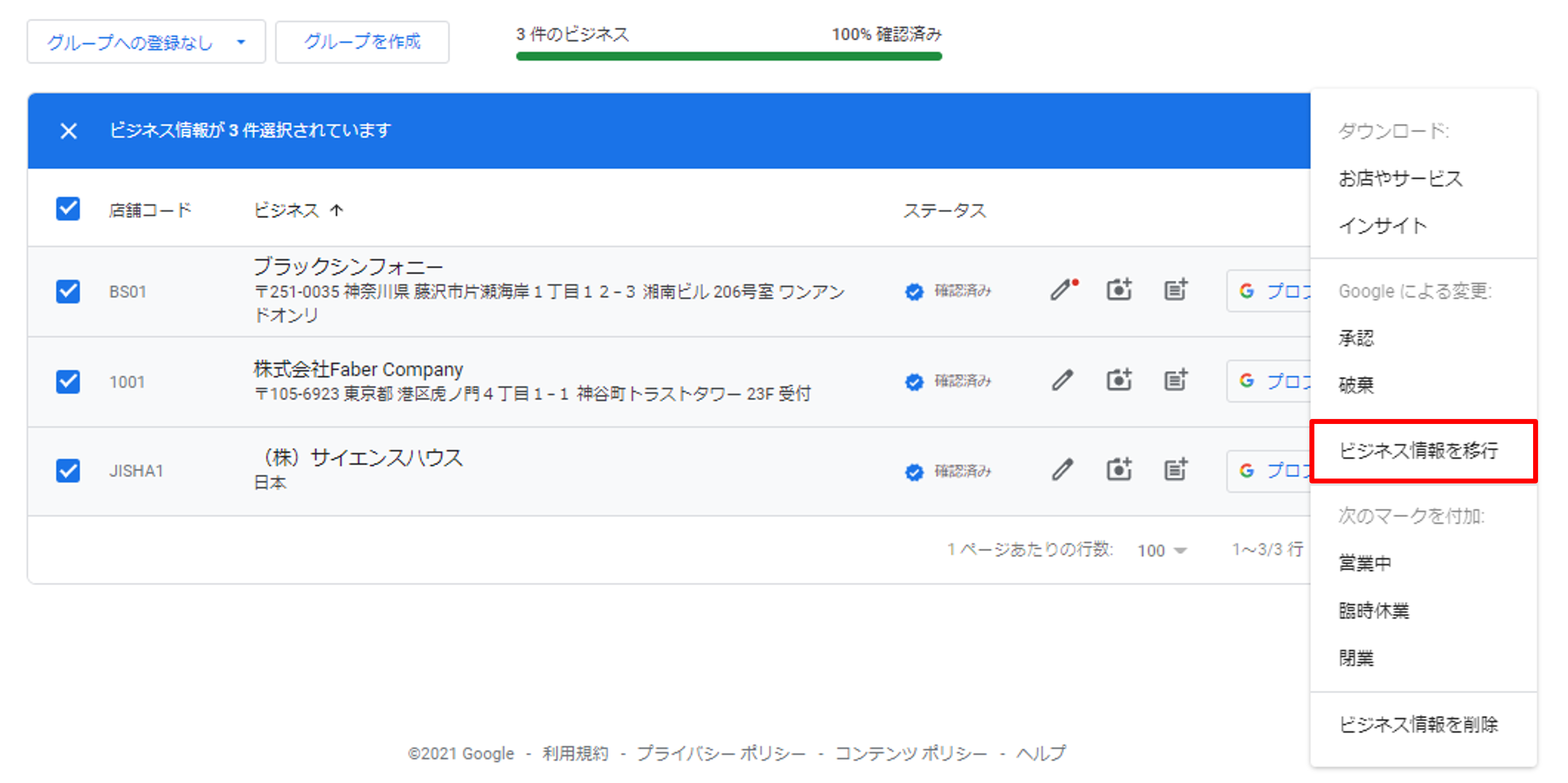
Task: Click the create post icon for 株式会社Faber Company
Action: click(x=1175, y=381)
